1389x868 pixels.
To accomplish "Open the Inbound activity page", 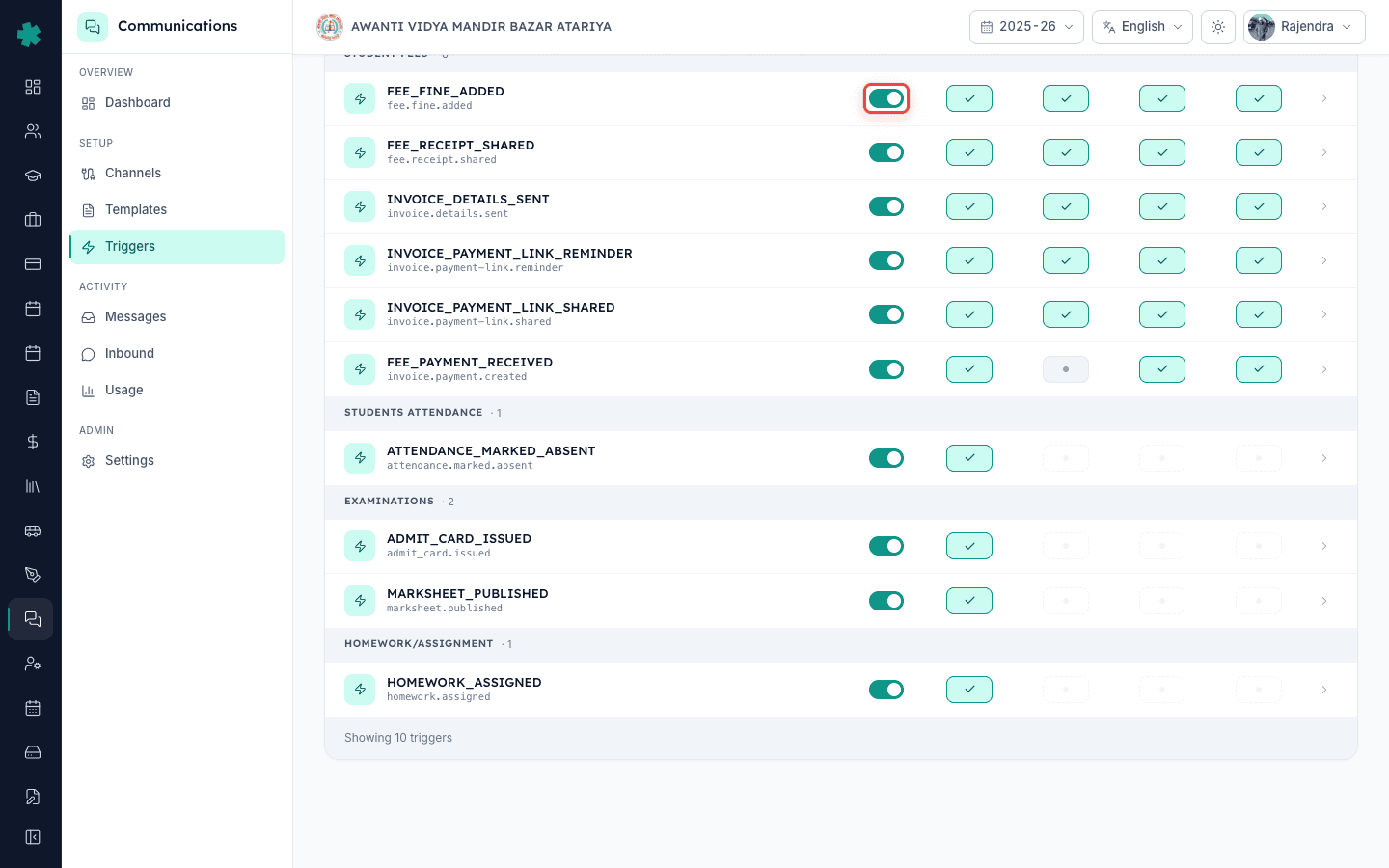I will click(x=177, y=354).
